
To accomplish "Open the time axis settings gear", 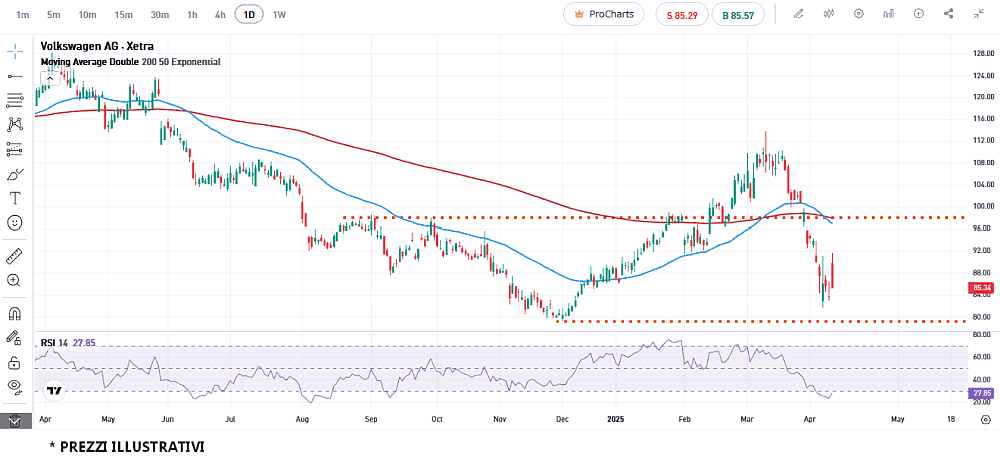I will pos(985,420).
